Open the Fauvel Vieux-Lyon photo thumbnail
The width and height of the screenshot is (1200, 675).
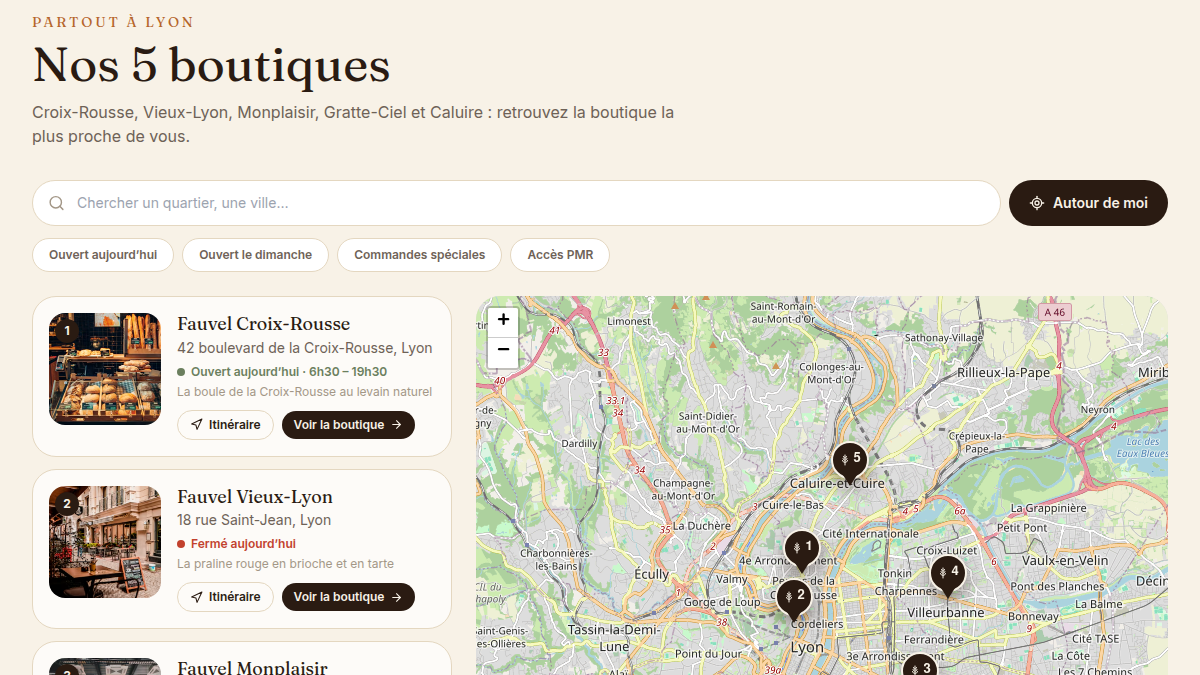click(105, 542)
